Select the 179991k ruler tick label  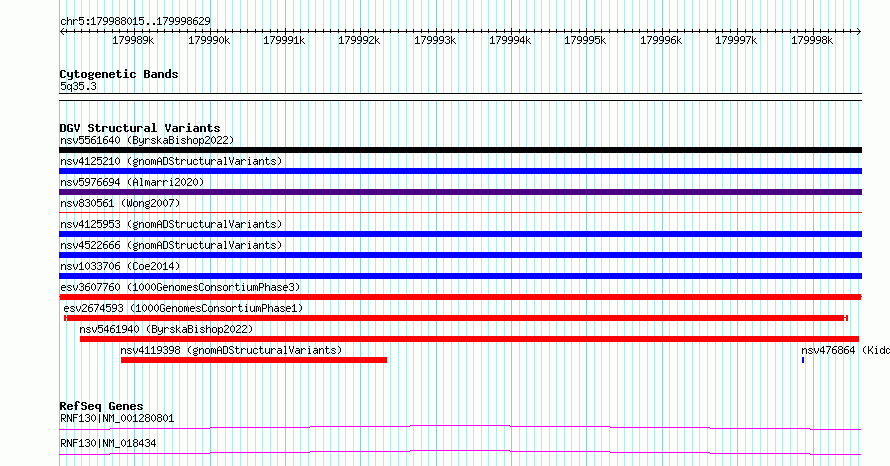(284, 40)
